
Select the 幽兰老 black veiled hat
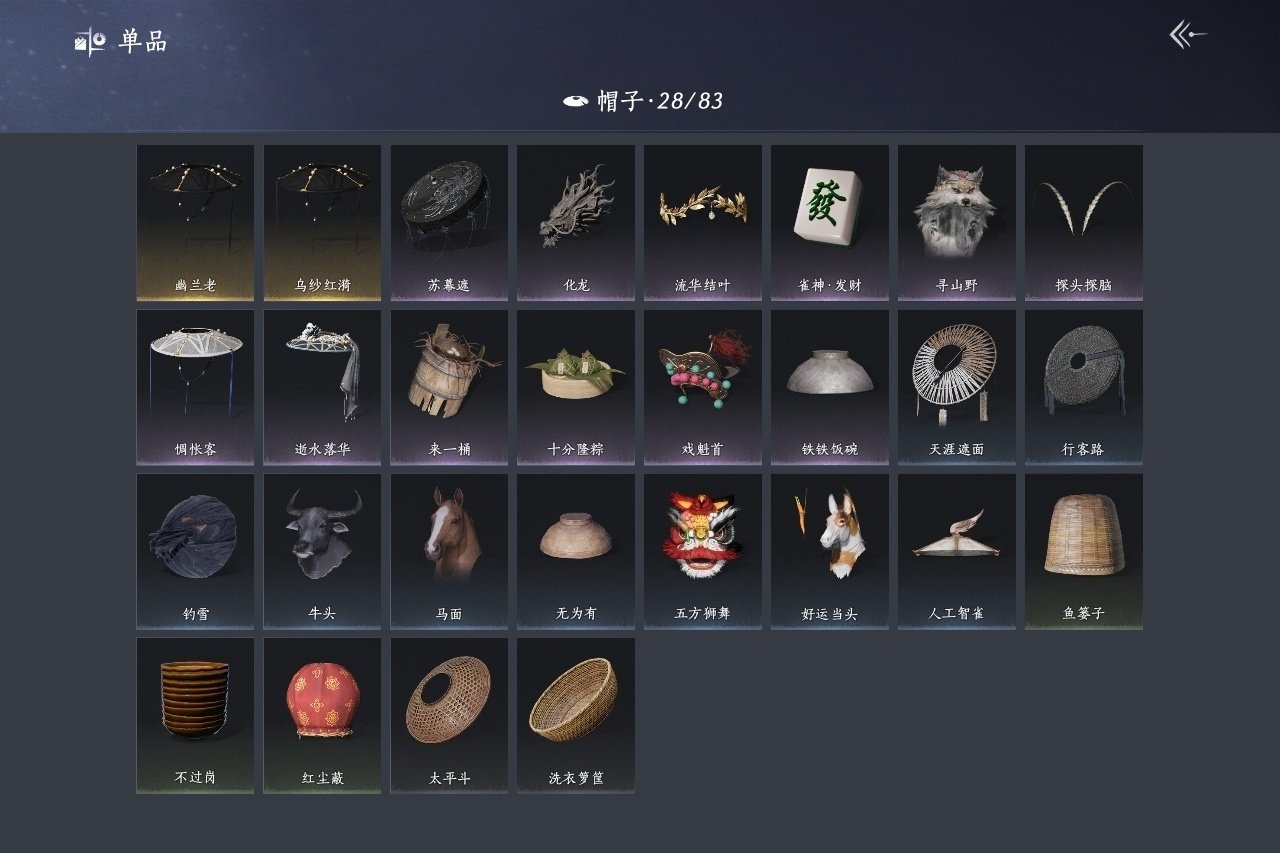point(195,222)
